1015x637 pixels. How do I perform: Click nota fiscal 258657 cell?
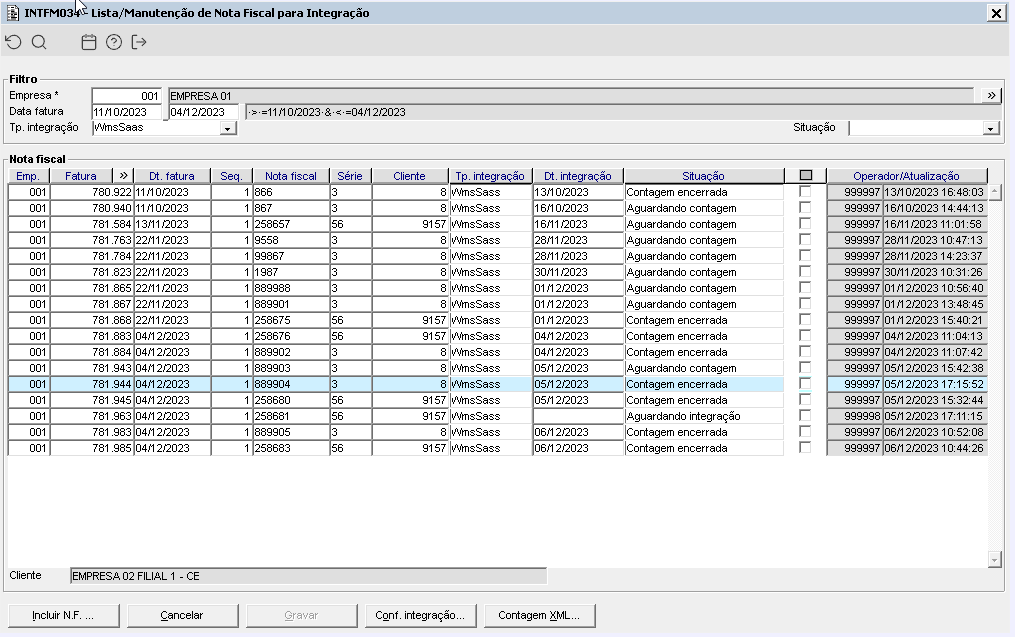(x=291, y=224)
